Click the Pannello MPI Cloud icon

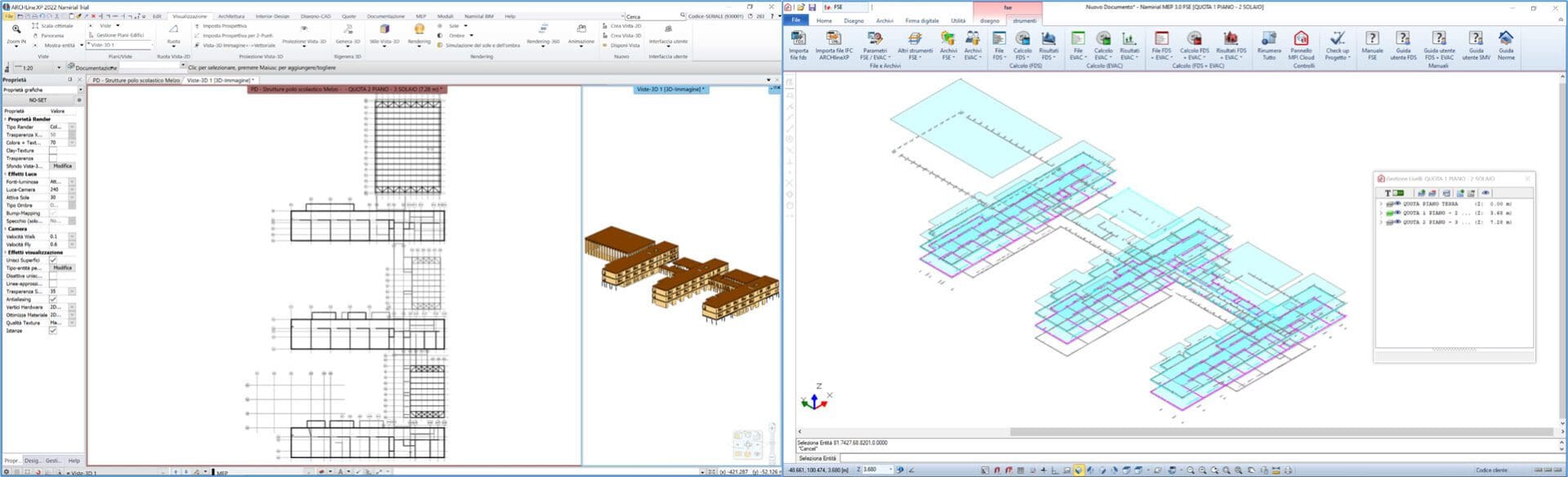tap(1301, 38)
